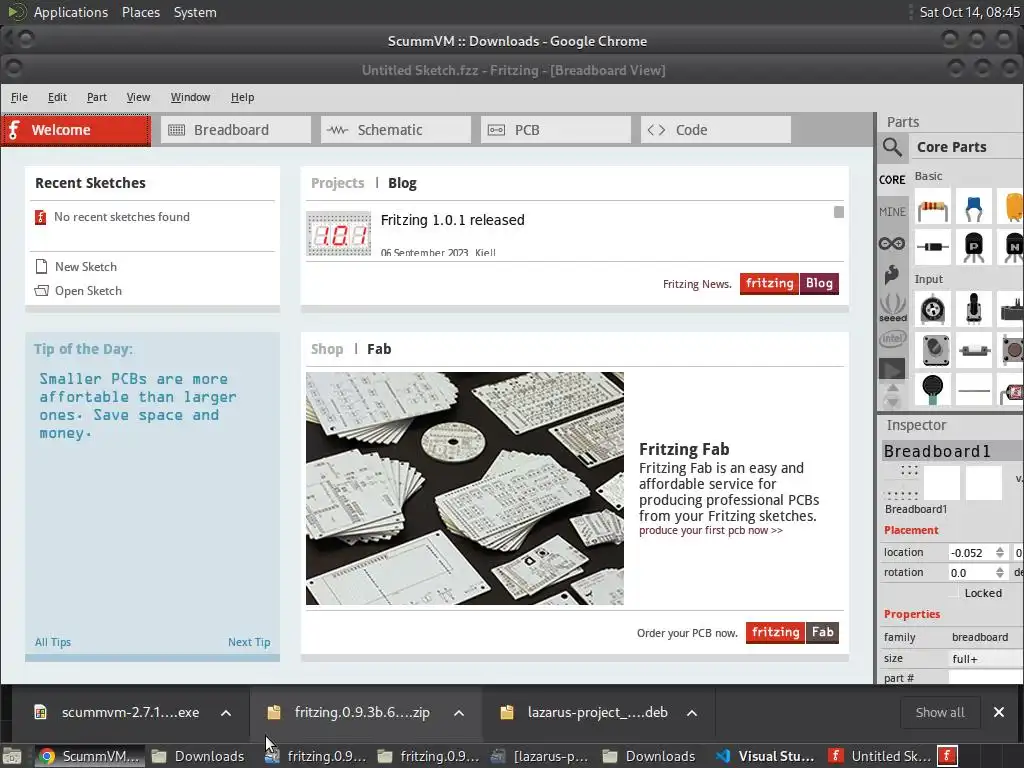Click the New Sketch link
The height and width of the screenshot is (768, 1024).
pyautogui.click(x=86, y=266)
